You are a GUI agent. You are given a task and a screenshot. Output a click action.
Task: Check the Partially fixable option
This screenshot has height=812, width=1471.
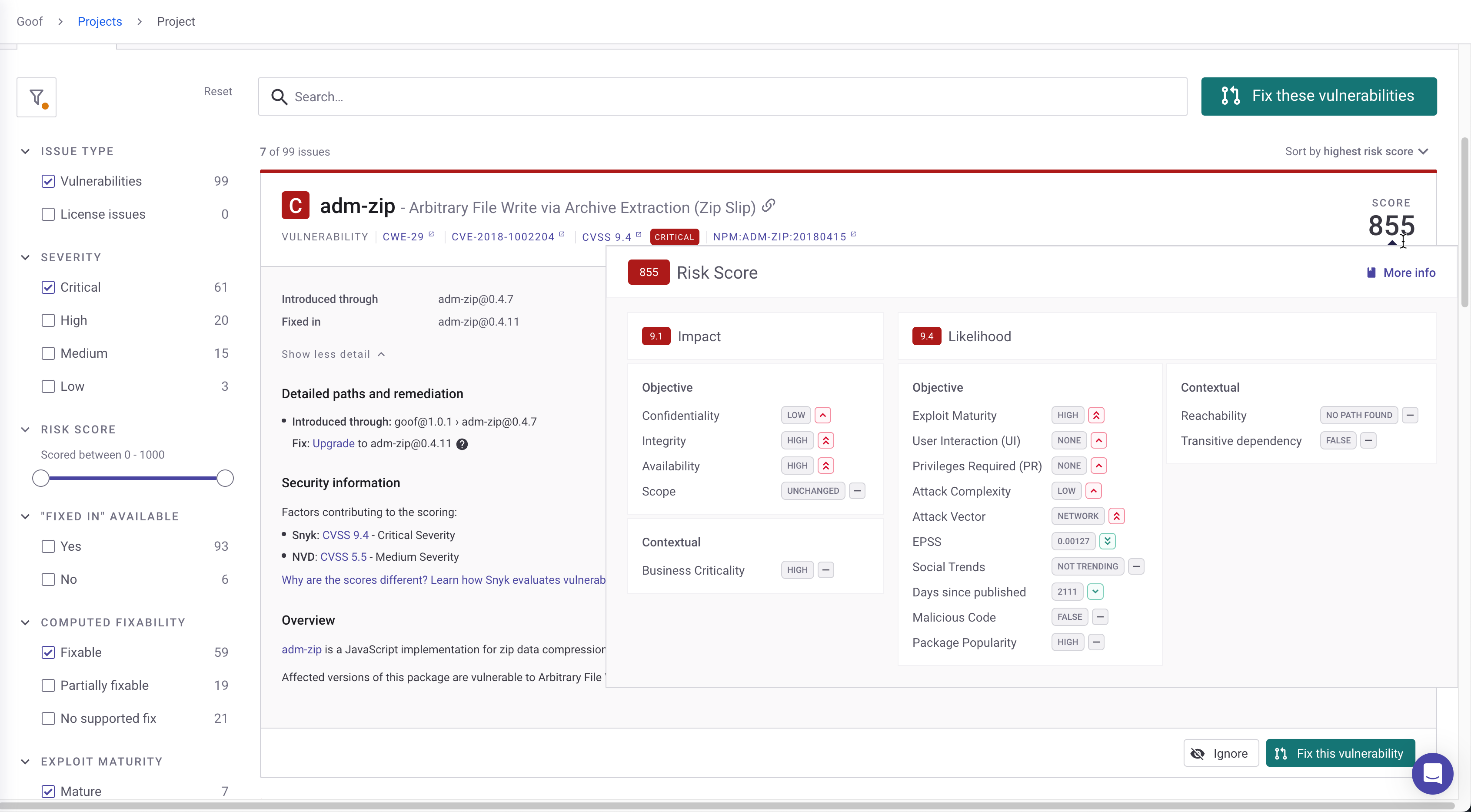[x=48, y=685]
